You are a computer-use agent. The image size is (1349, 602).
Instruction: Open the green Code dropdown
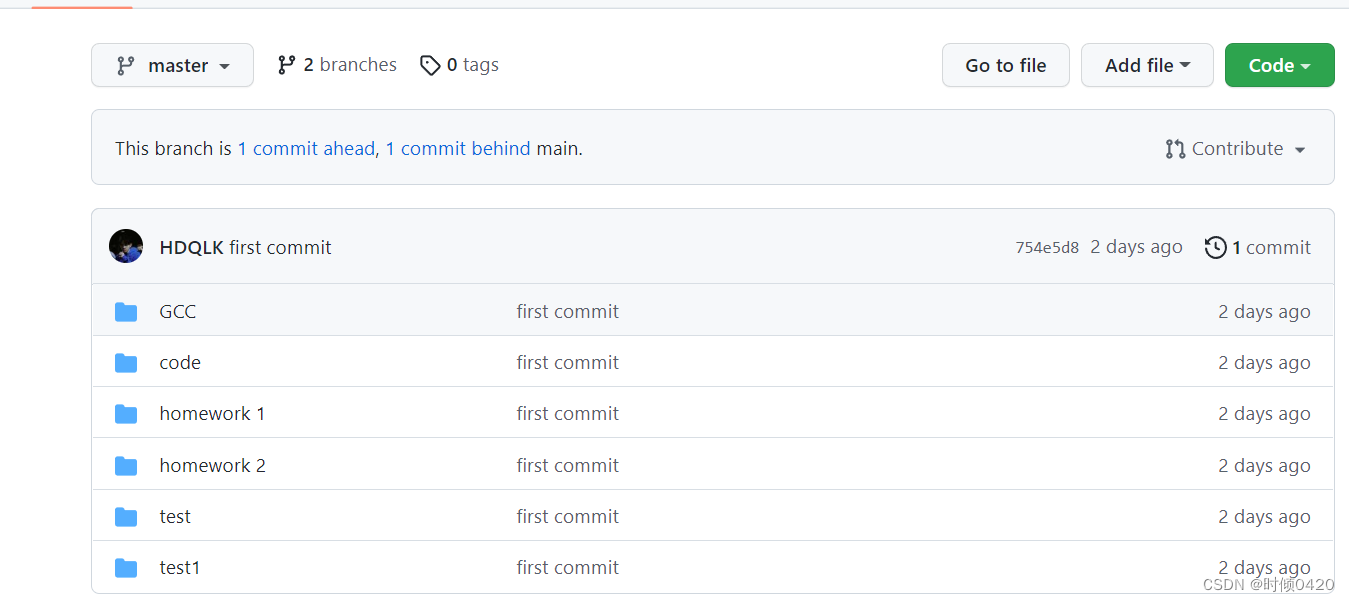[x=1279, y=66]
